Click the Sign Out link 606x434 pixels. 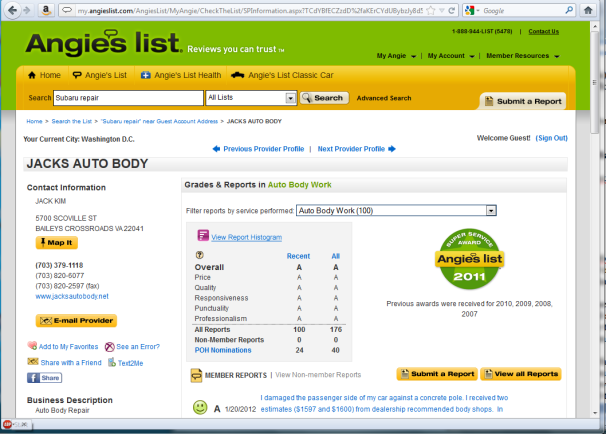pyautogui.click(x=552, y=138)
